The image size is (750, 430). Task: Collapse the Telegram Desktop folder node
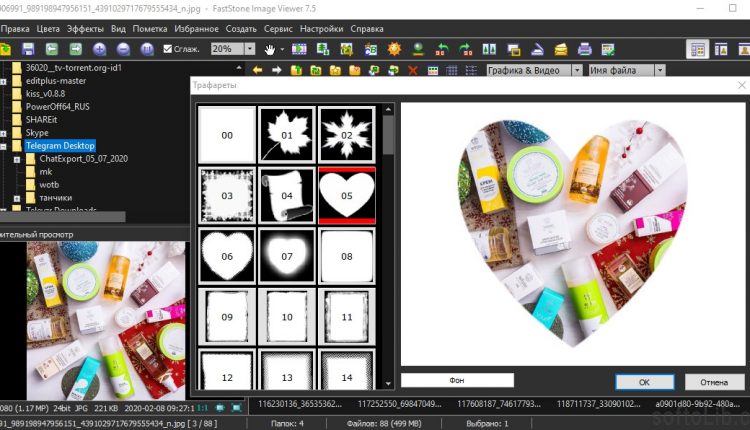3,146
